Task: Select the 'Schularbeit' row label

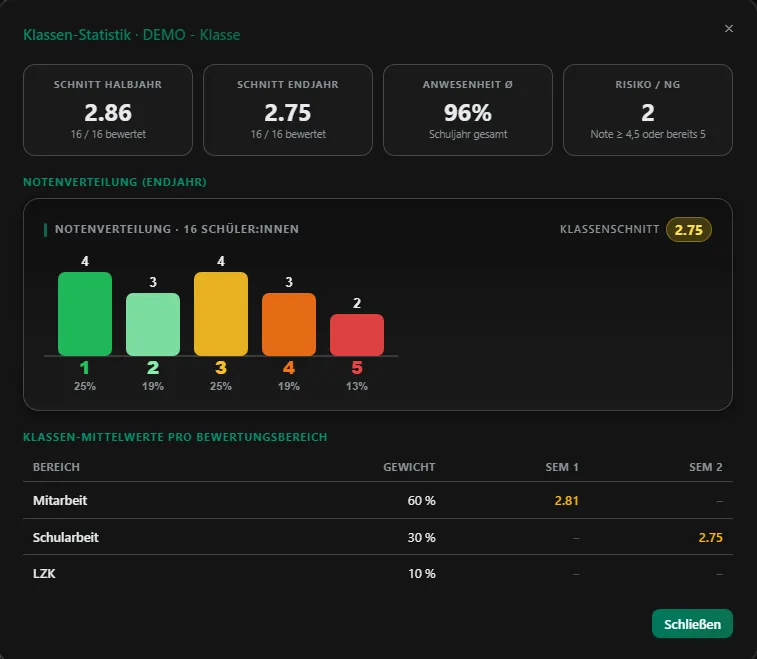Action: click(x=66, y=537)
